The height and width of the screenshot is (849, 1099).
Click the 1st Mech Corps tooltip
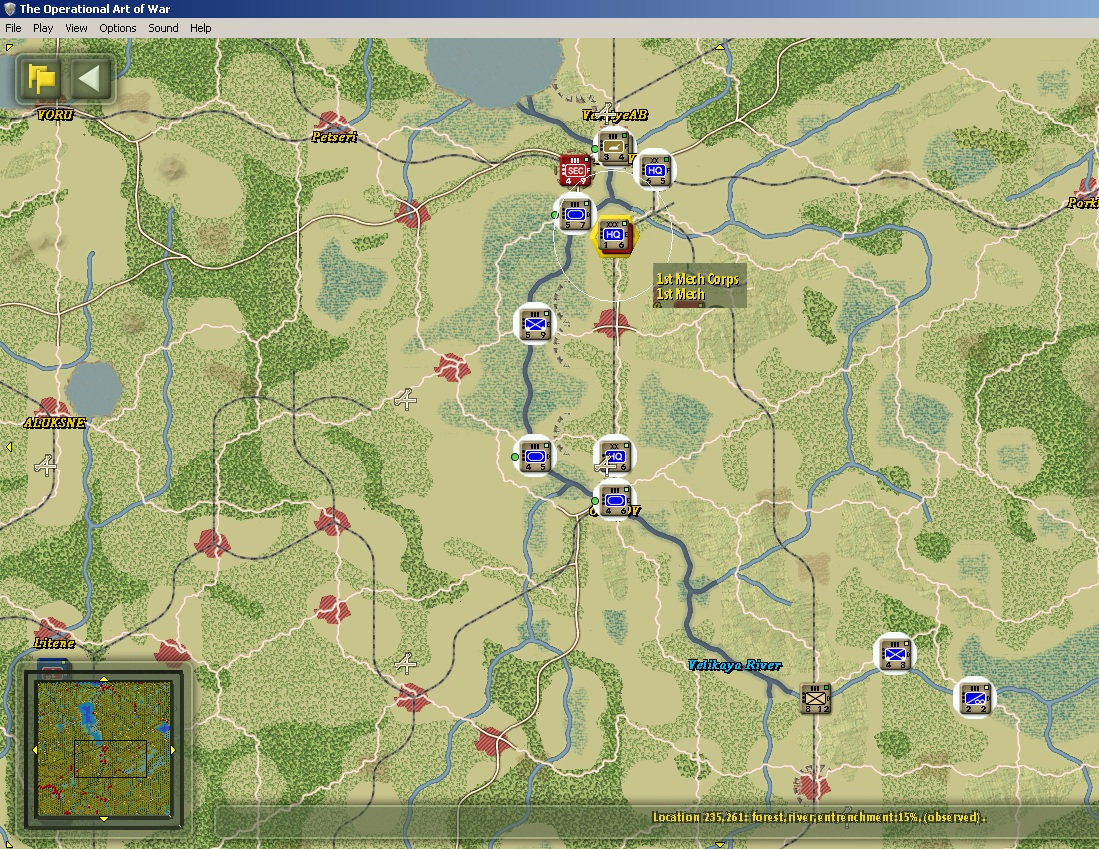click(x=699, y=286)
